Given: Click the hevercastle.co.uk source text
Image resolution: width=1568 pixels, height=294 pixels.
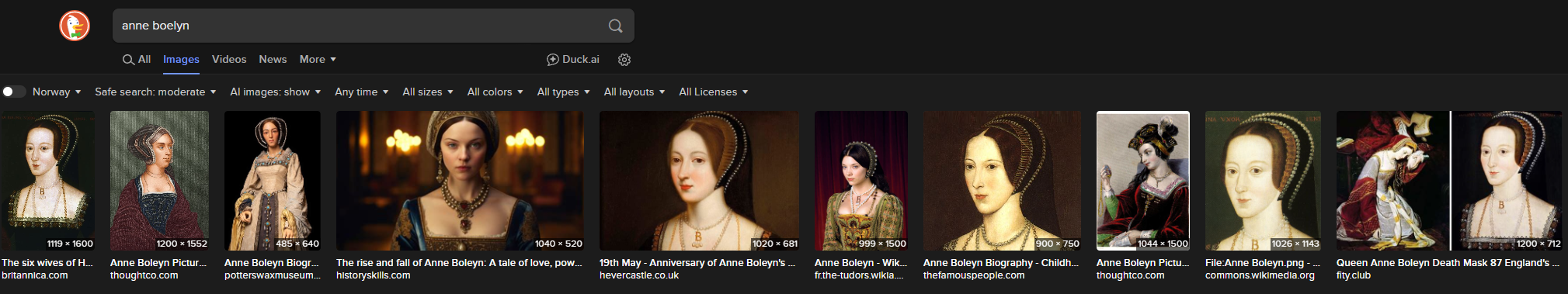Looking at the screenshot, I should tap(639, 275).
